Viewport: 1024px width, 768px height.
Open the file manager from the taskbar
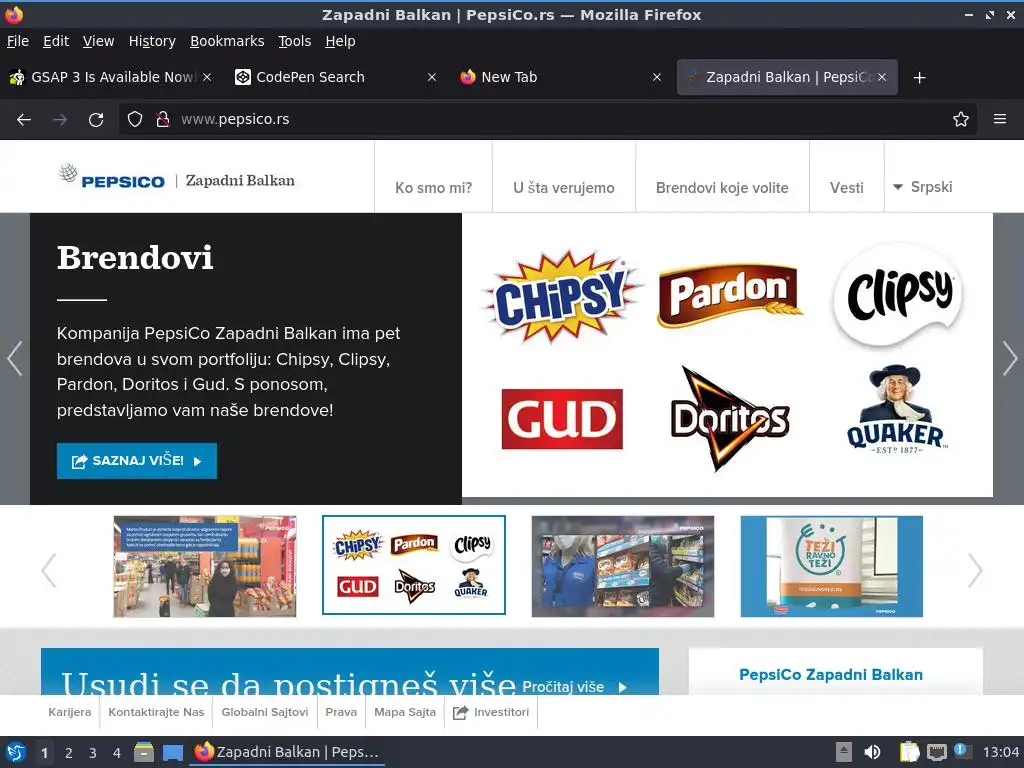144,752
